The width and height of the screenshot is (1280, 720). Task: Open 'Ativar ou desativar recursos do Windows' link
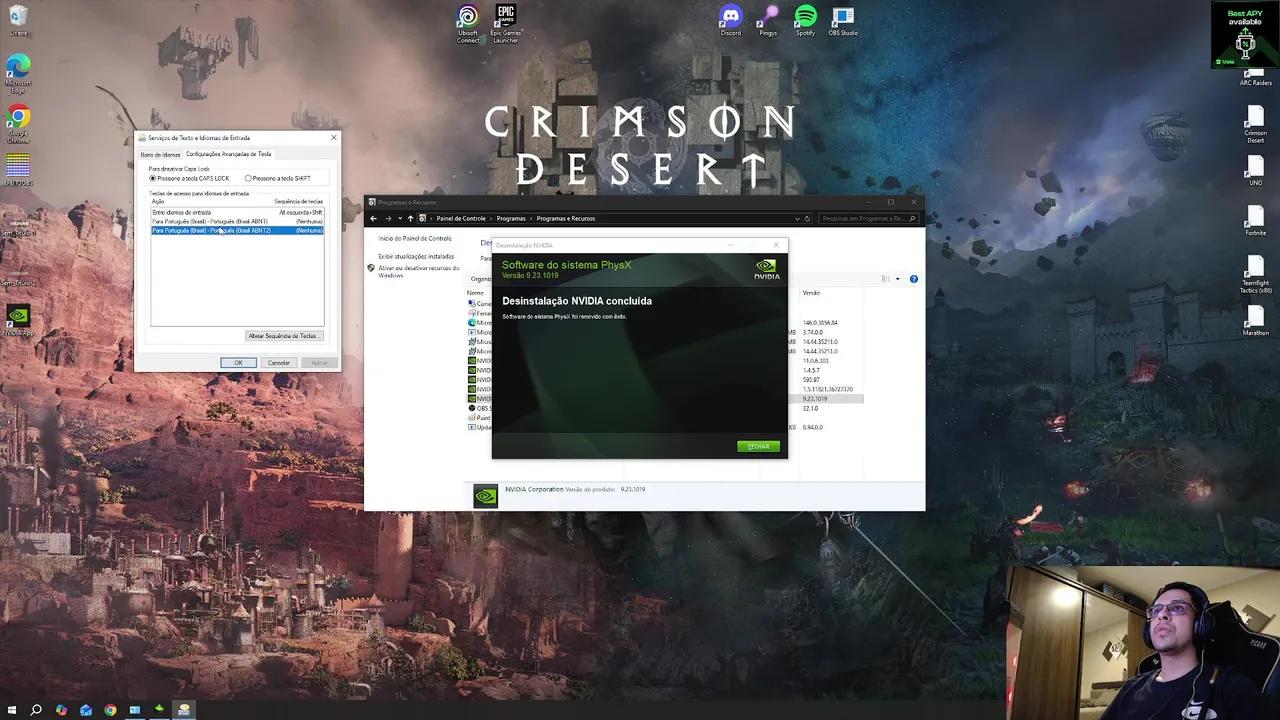tap(418, 271)
